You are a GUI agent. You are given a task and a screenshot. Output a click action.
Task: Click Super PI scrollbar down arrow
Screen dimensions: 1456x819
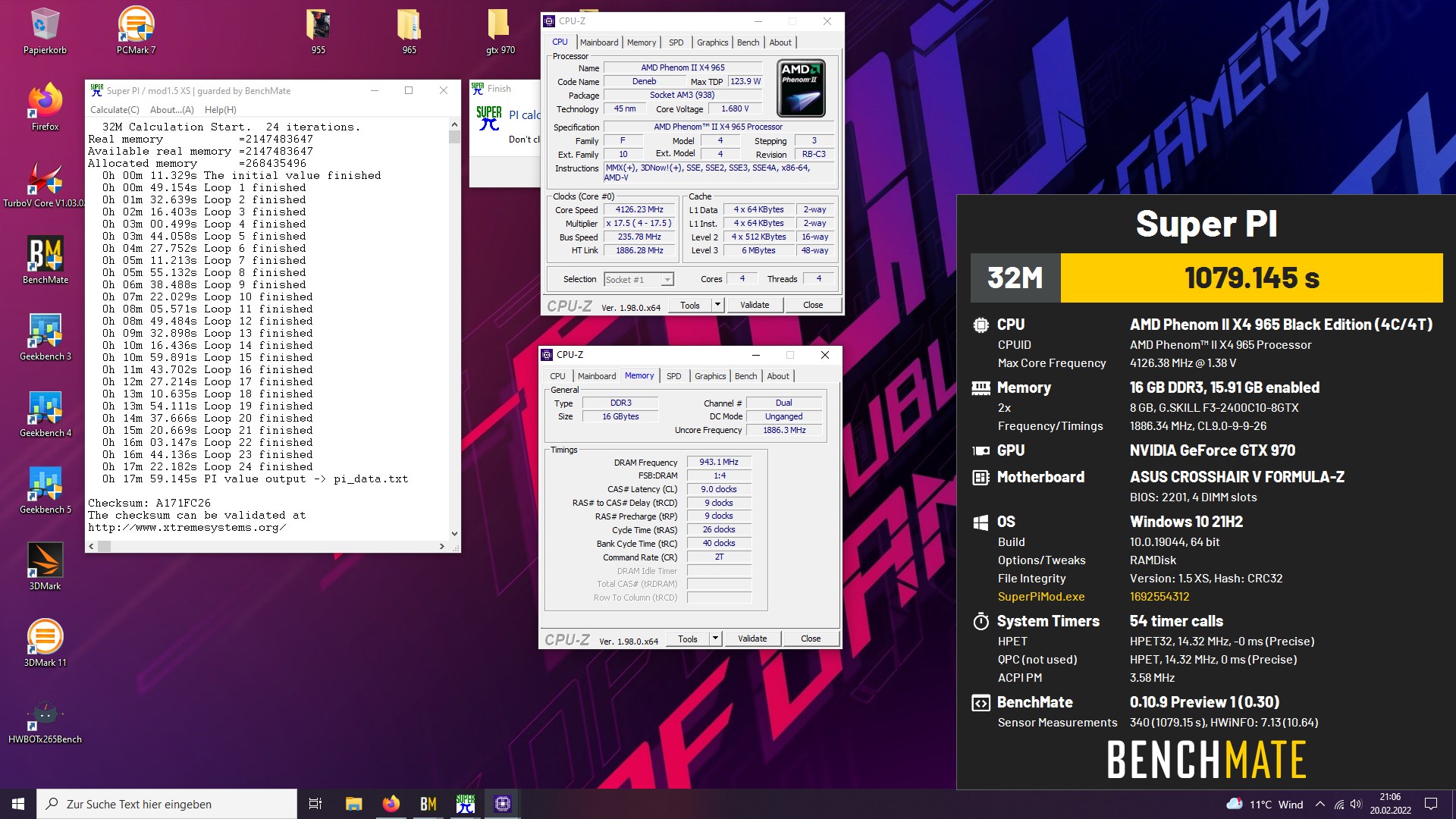[x=454, y=534]
